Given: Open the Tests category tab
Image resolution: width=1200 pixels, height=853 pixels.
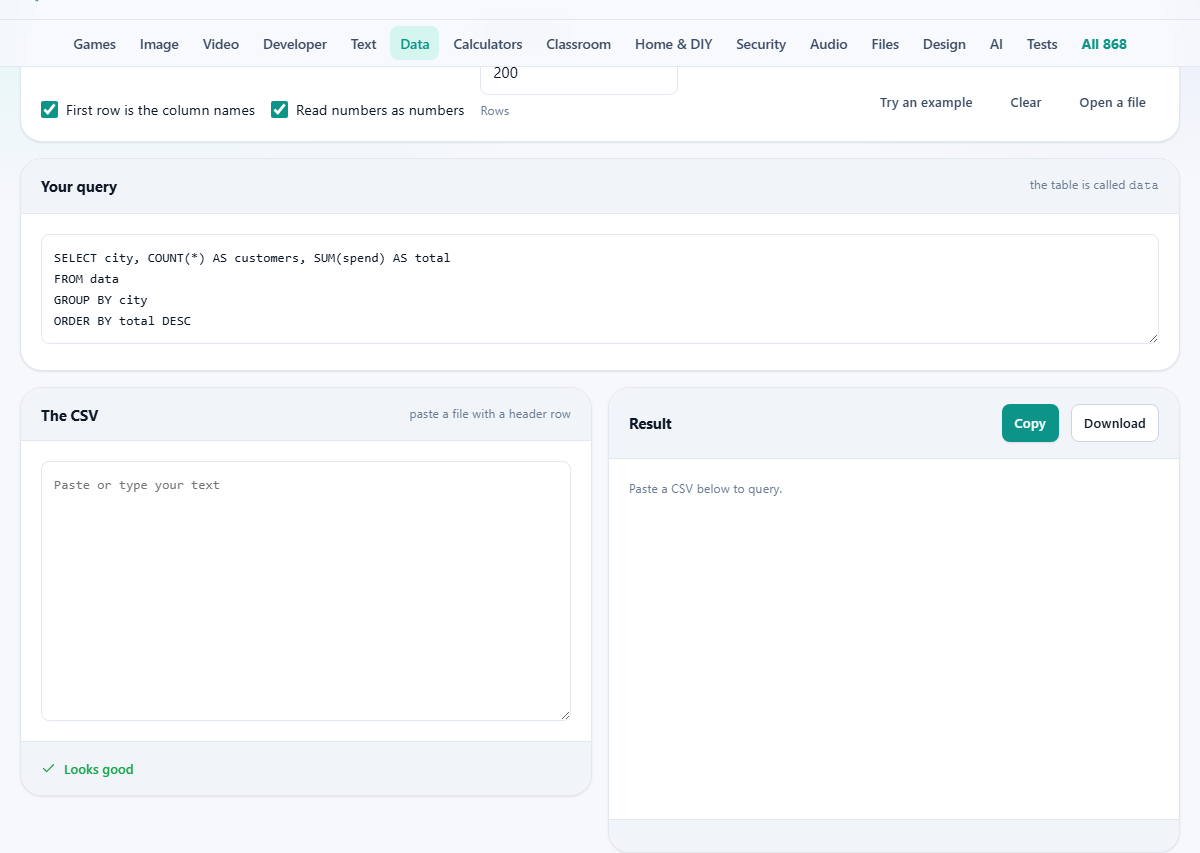Looking at the screenshot, I should (x=1042, y=44).
